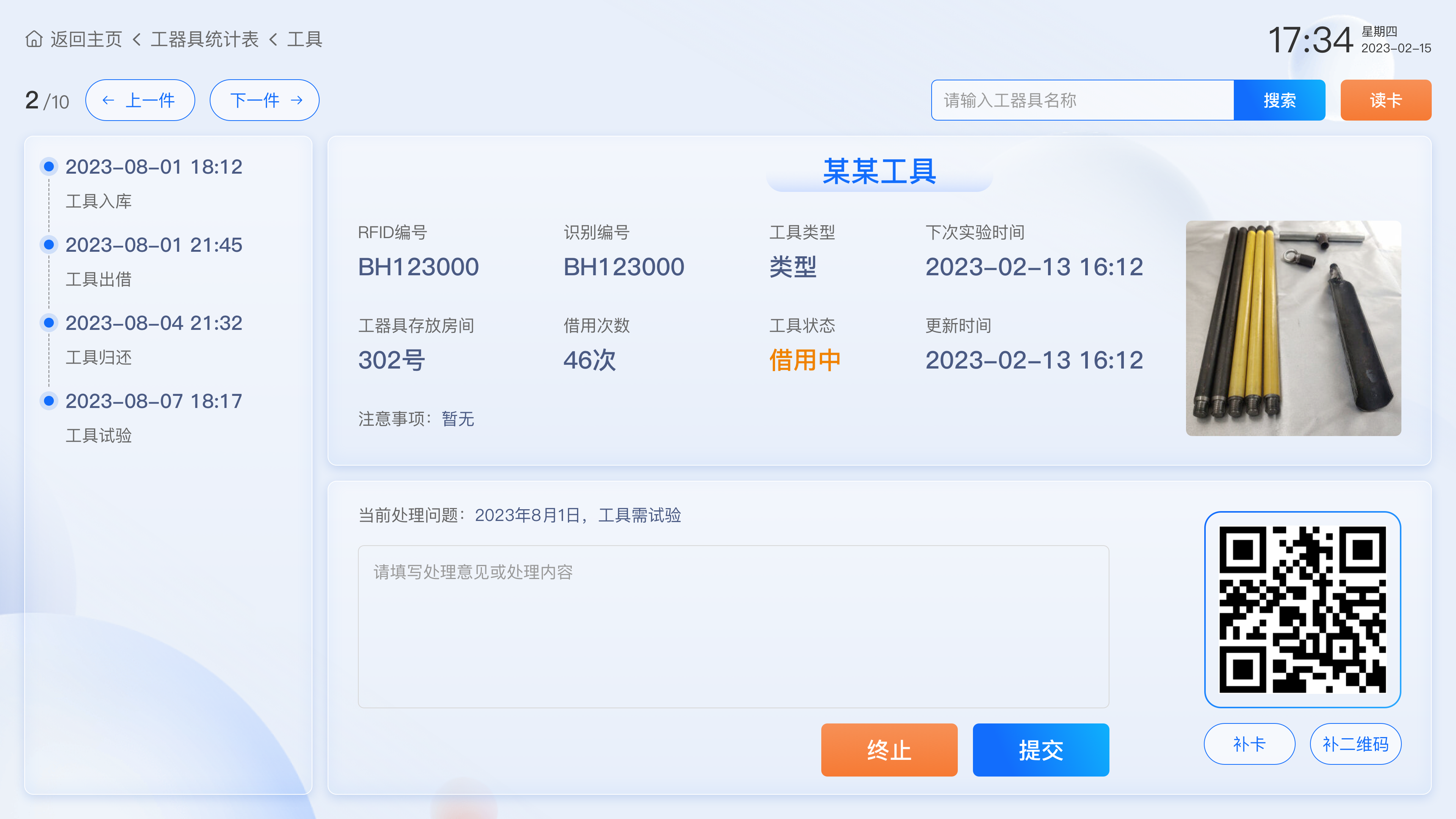Go to next item with 下一件
This screenshot has width=1456, height=819.
click(265, 100)
